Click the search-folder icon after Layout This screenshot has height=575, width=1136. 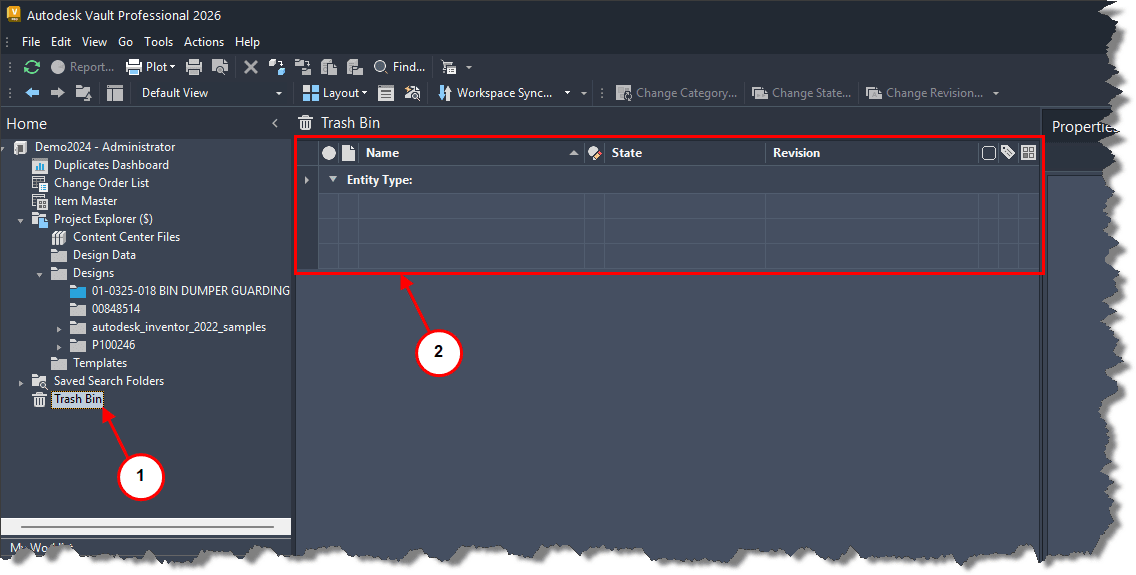click(x=412, y=93)
